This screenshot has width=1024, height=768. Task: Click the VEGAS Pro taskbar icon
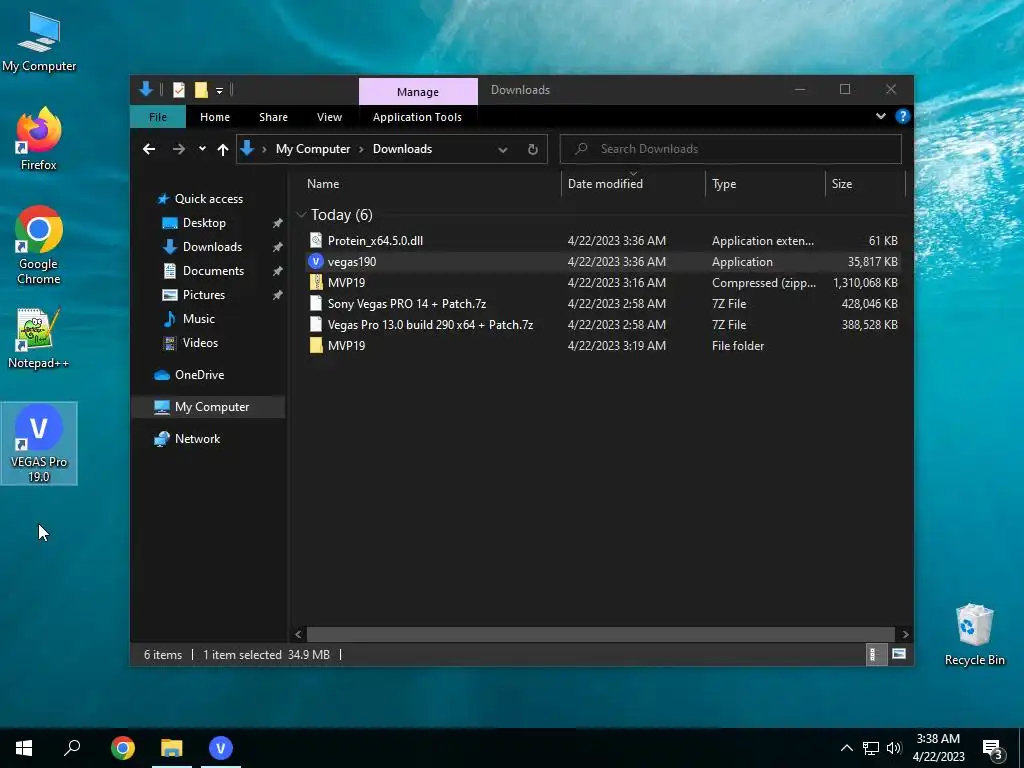tap(221, 748)
